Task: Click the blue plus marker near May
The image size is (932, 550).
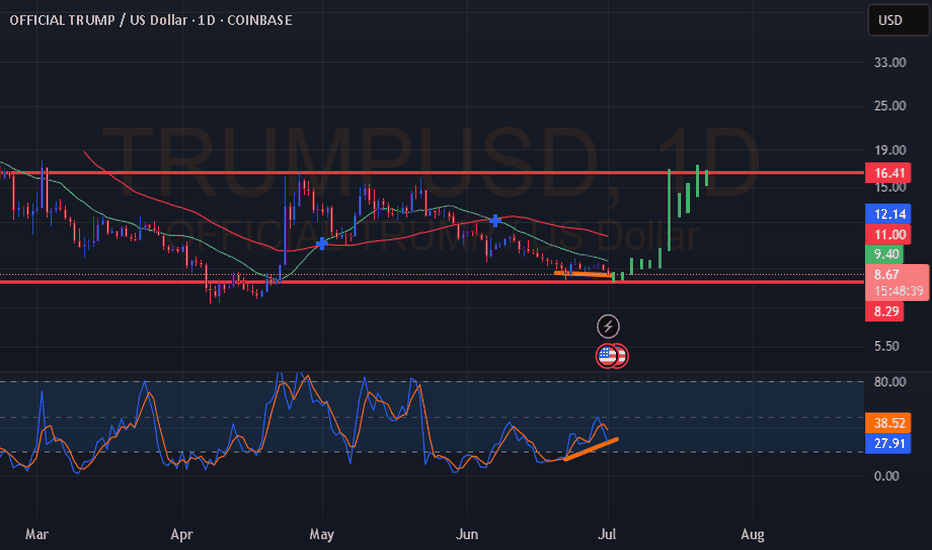Action: 322,243
